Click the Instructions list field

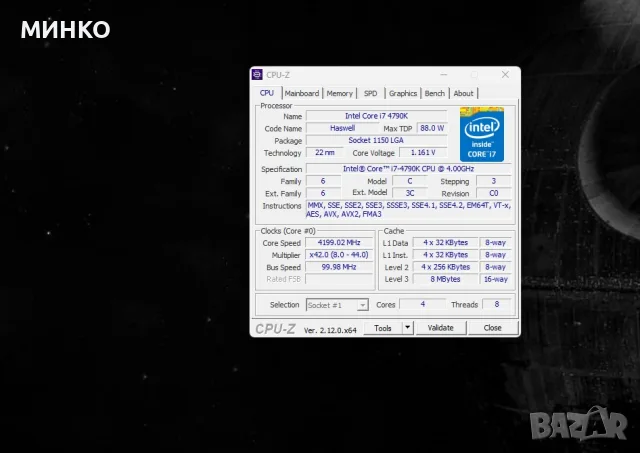pyautogui.click(x=408, y=210)
